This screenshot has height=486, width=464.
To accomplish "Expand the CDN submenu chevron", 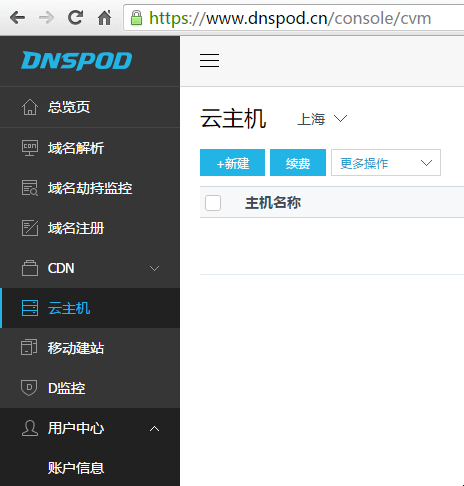I will pos(154,268).
